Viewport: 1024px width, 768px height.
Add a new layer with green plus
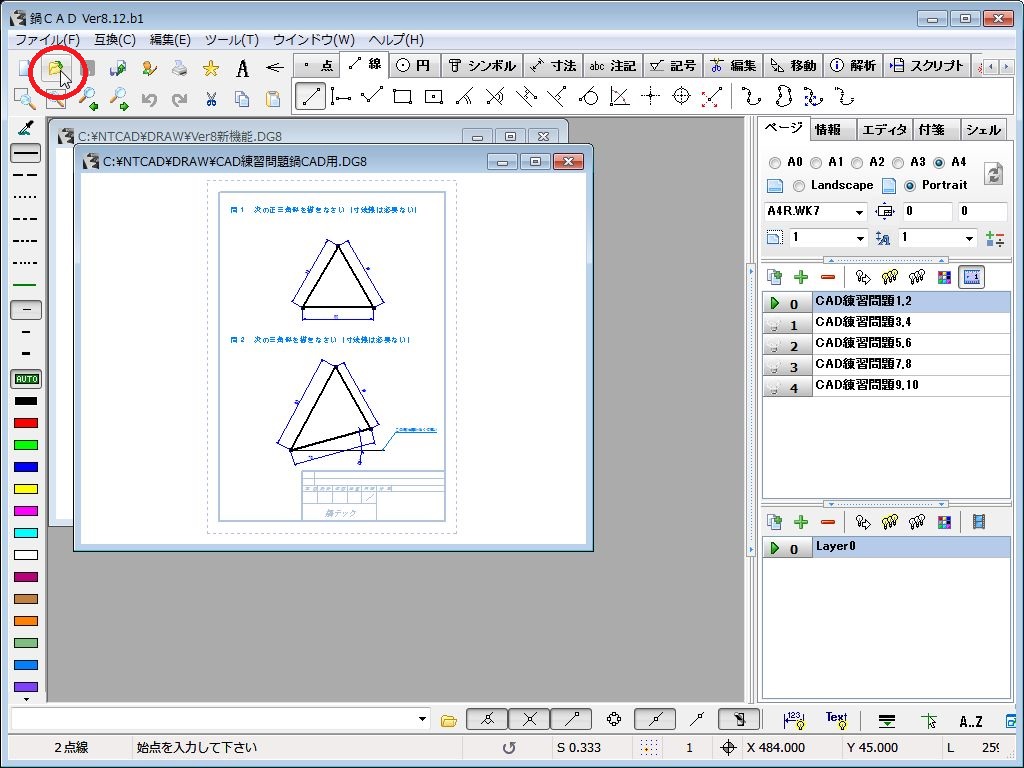pos(801,522)
